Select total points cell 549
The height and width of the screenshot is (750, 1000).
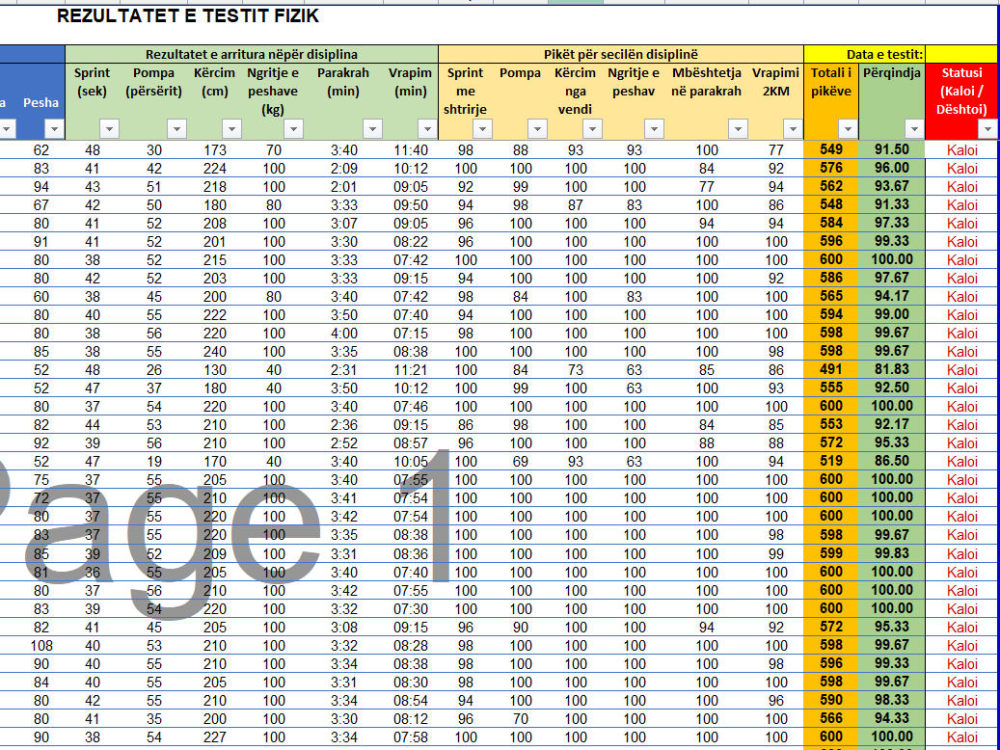coord(831,150)
